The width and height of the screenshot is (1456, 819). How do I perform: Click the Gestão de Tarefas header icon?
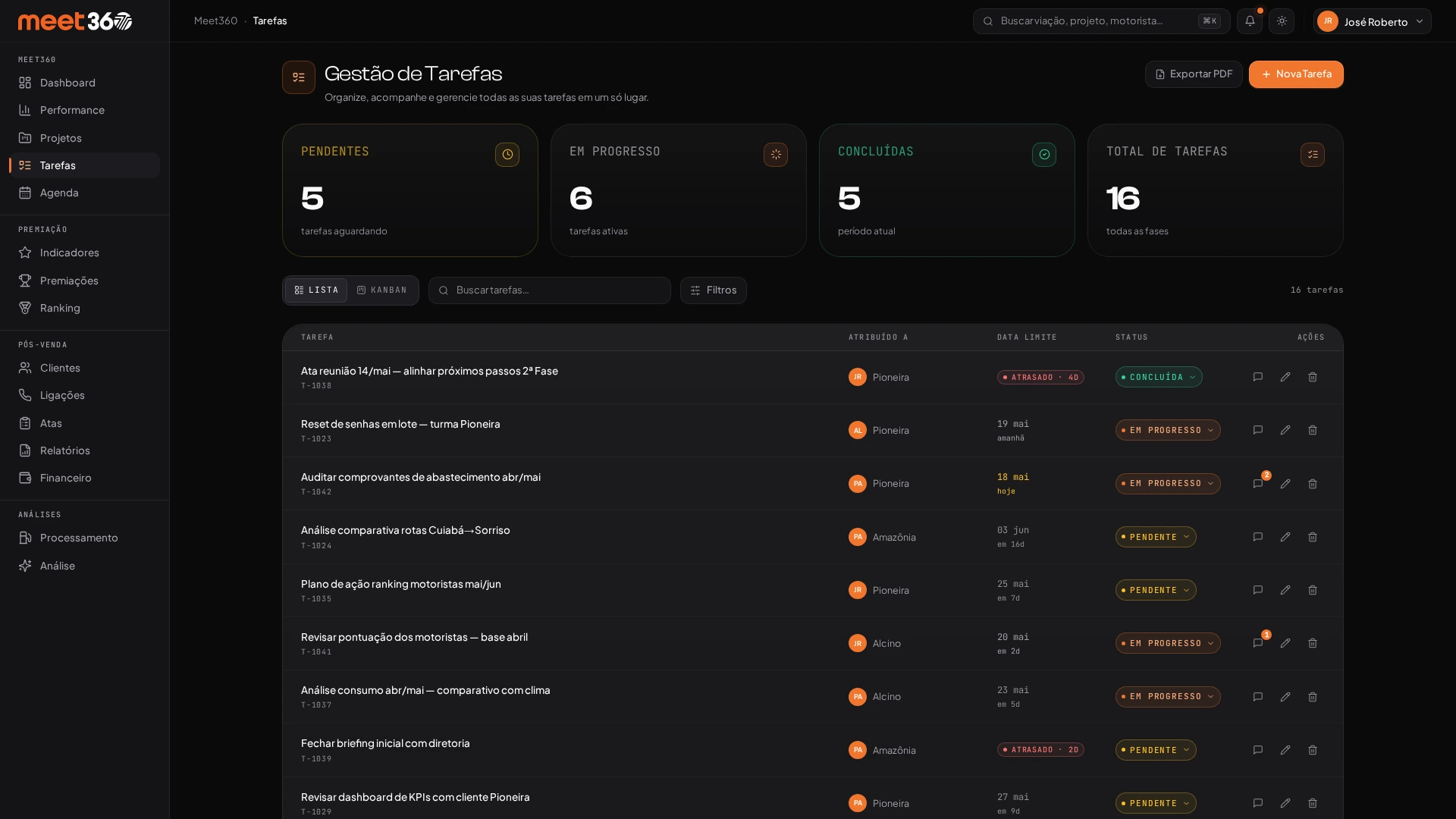tap(299, 77)
